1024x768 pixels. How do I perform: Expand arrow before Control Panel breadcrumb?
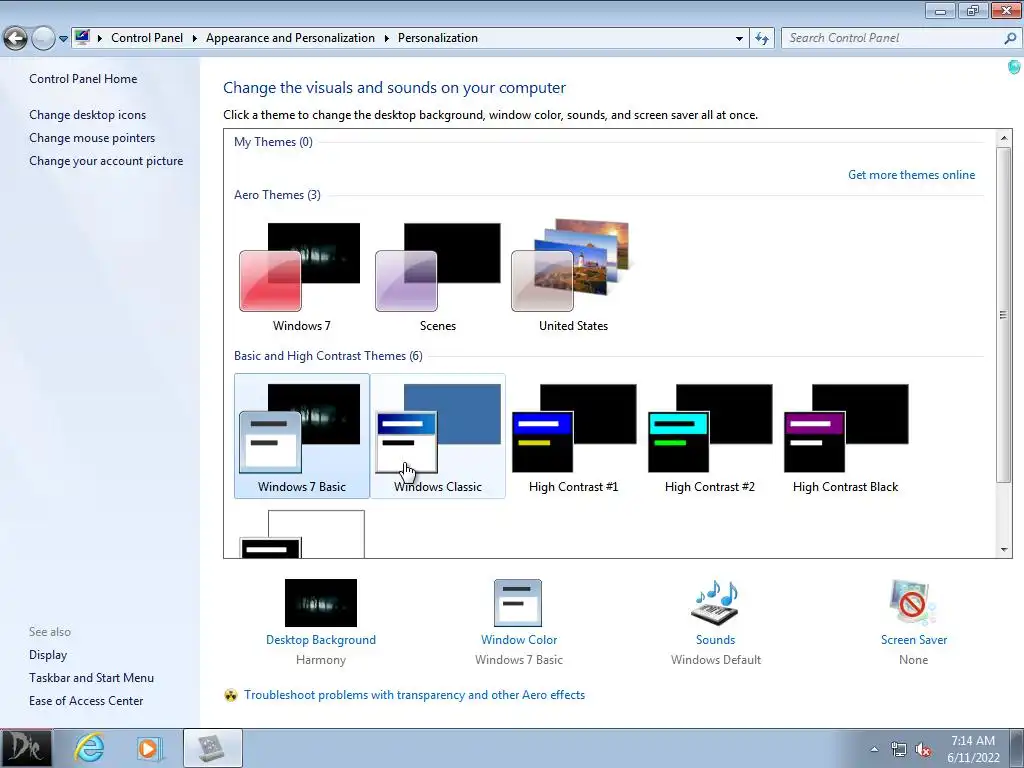[x=100, y=38]
